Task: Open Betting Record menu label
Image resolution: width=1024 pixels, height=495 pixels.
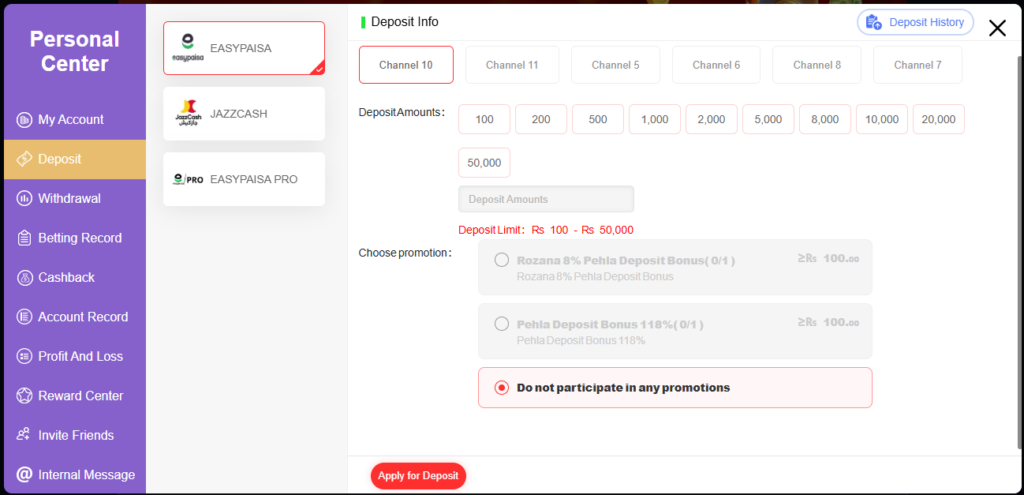Action: 80,238
